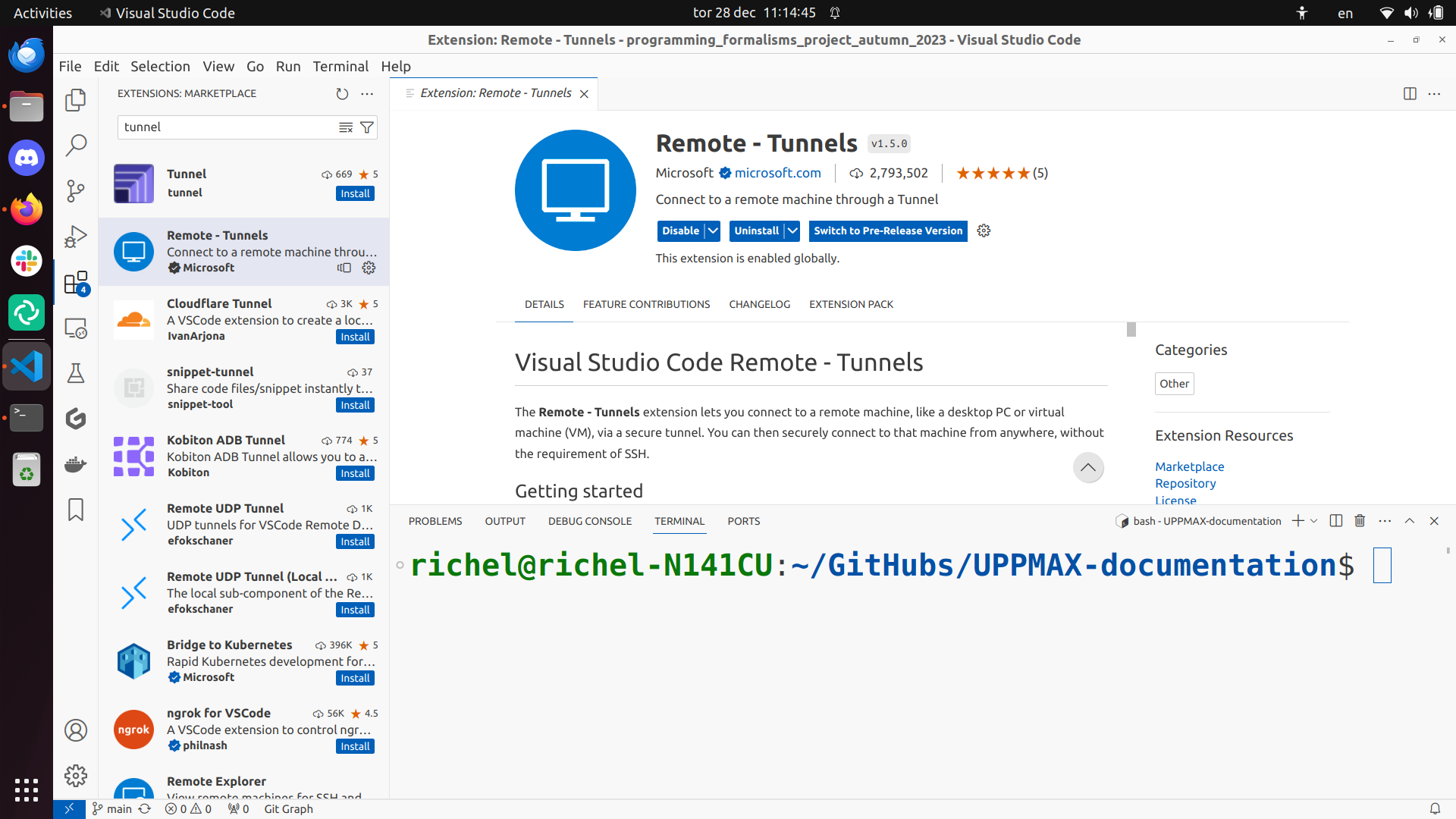This screenshot has width=1456, height=819.
Task: Open the bash terminal launch profile dropdown
Action: tap(1314, 521)
